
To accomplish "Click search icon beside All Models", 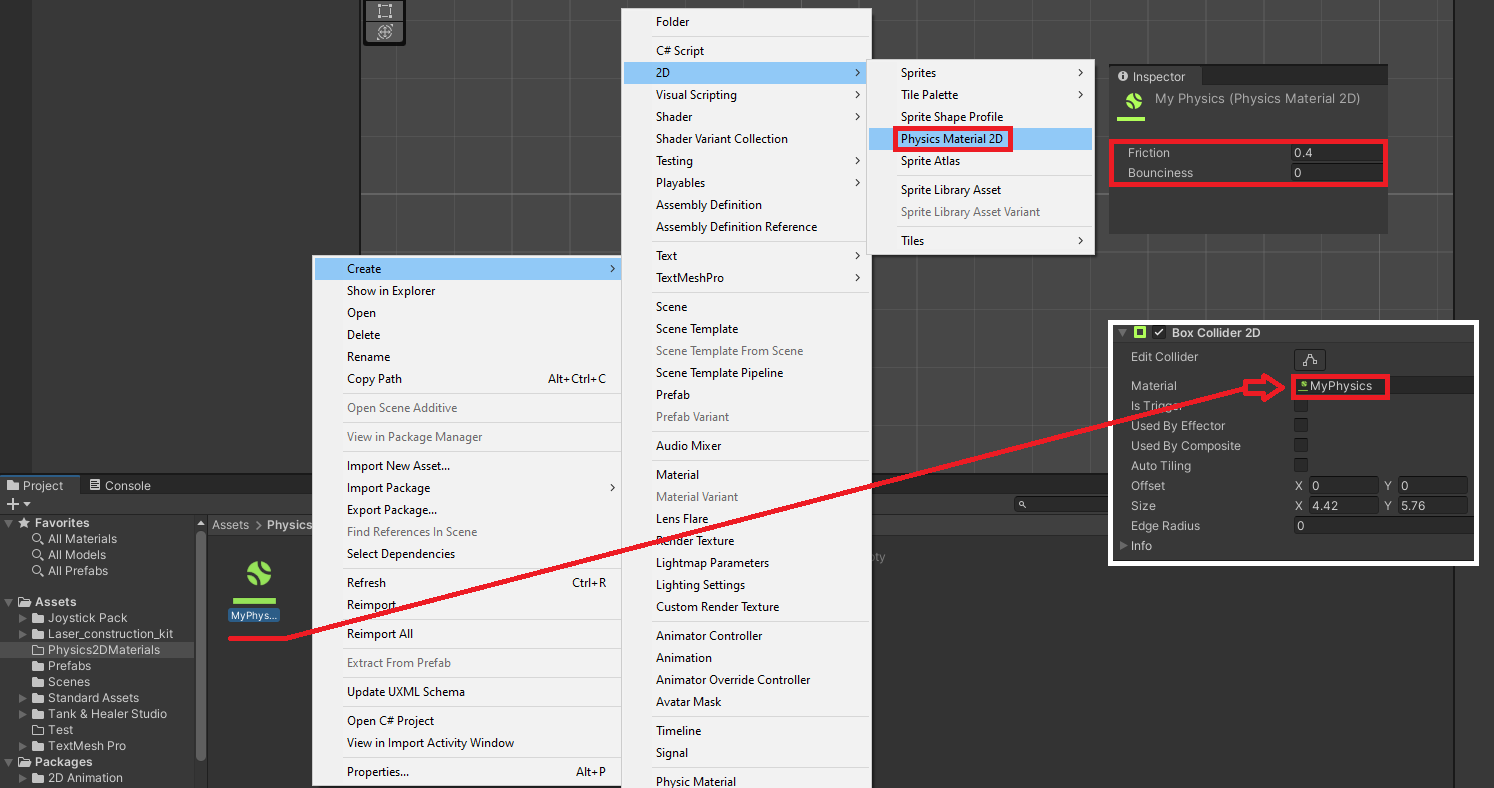I will 38,555.
